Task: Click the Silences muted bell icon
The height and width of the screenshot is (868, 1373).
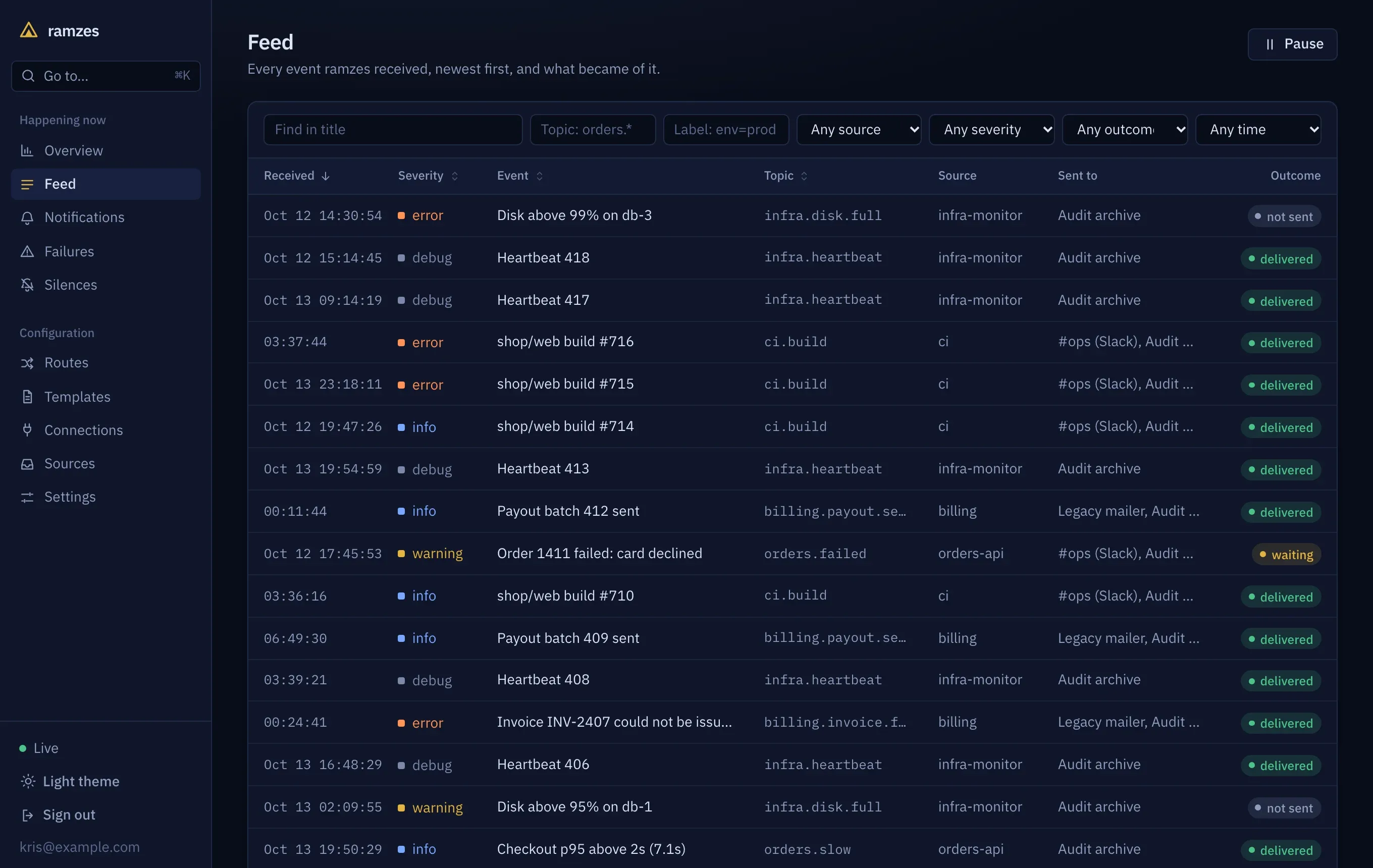Action: tap(27, 285)
